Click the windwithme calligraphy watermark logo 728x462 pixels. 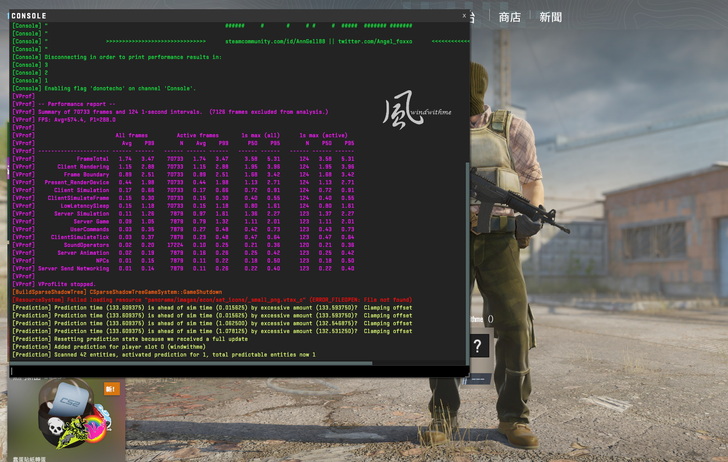pos(416,110)
